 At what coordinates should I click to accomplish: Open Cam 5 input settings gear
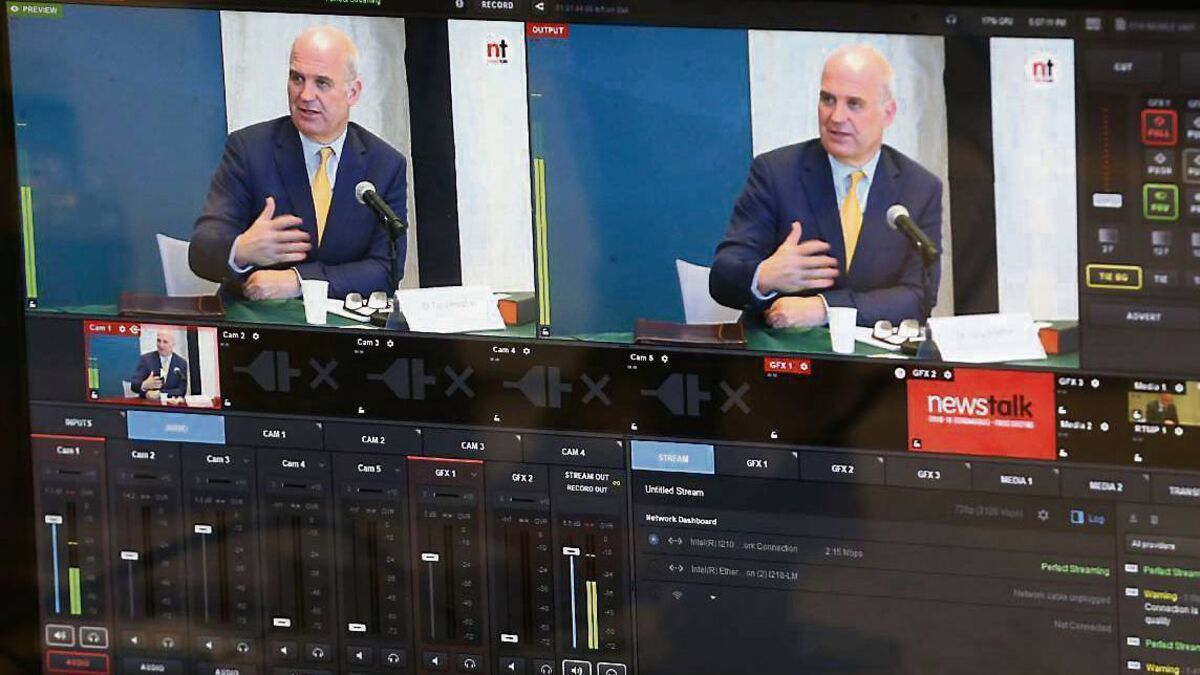tap(664, 357)
